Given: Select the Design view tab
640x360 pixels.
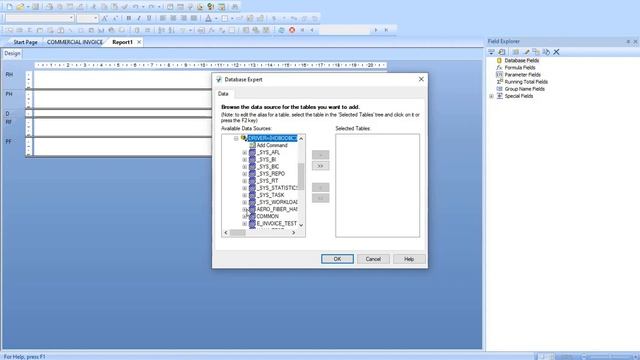Looking at the screenshot, I should tap(12, 53).
